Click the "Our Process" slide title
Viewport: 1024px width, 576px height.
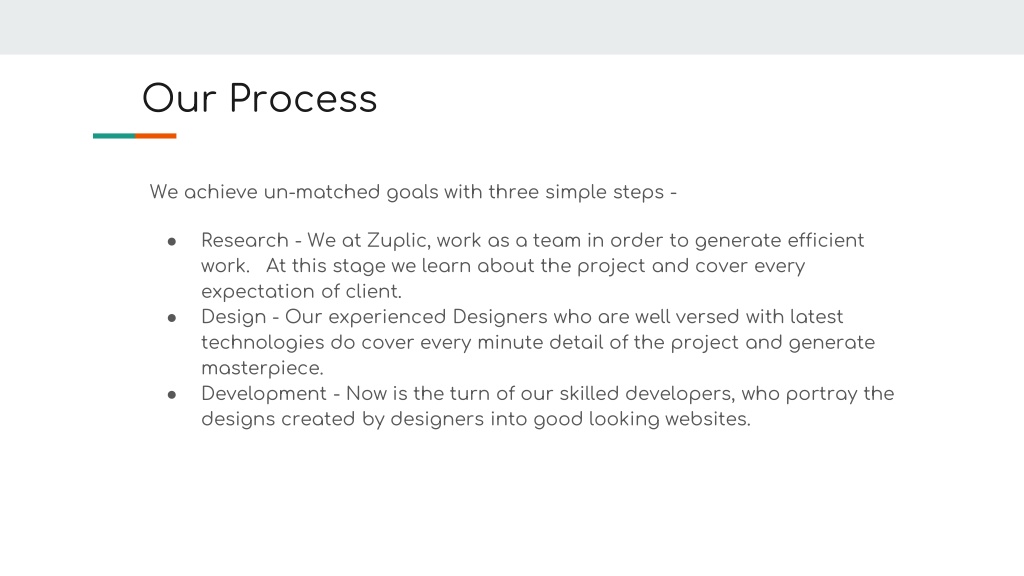point(259,99)
